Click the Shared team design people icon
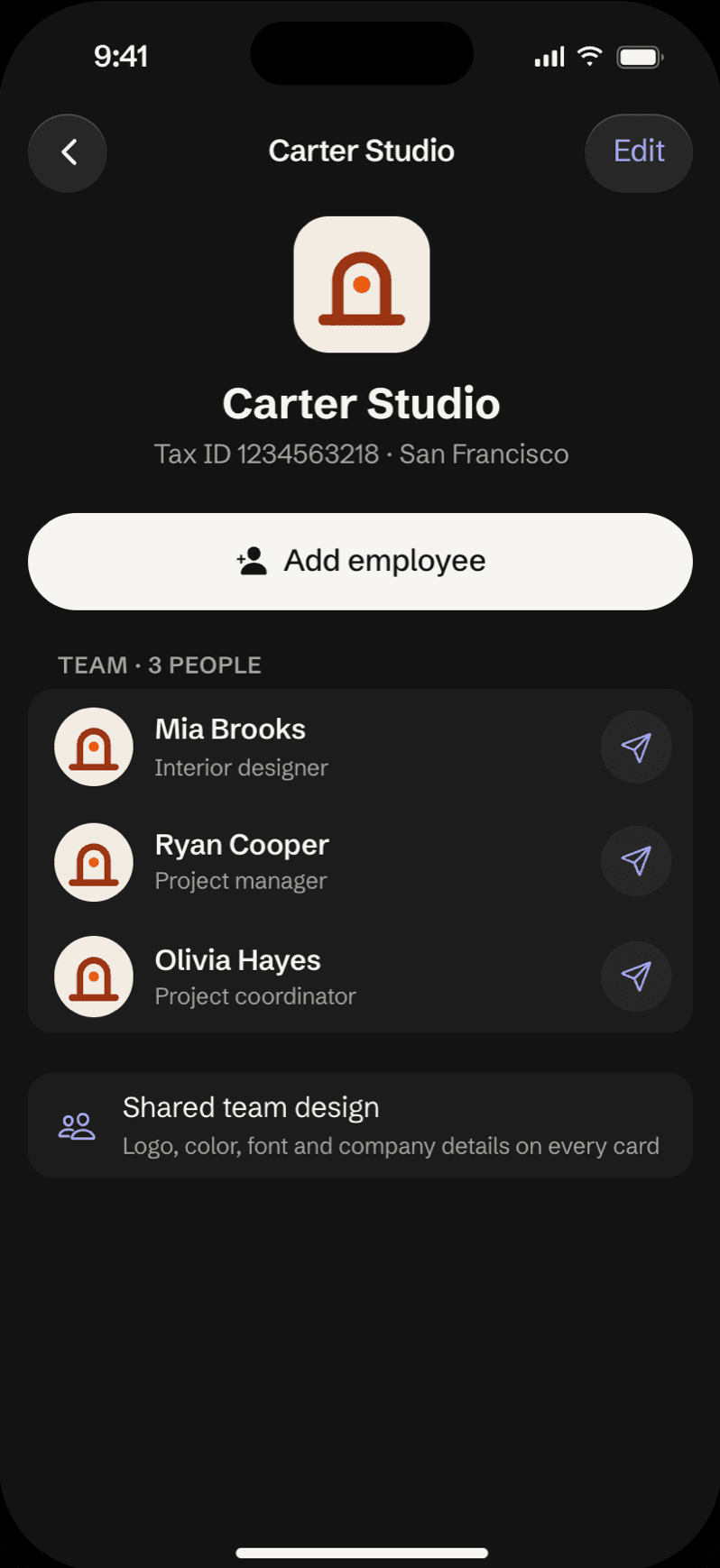Viewport: 720px width, 1568px height. [77, 1125]
